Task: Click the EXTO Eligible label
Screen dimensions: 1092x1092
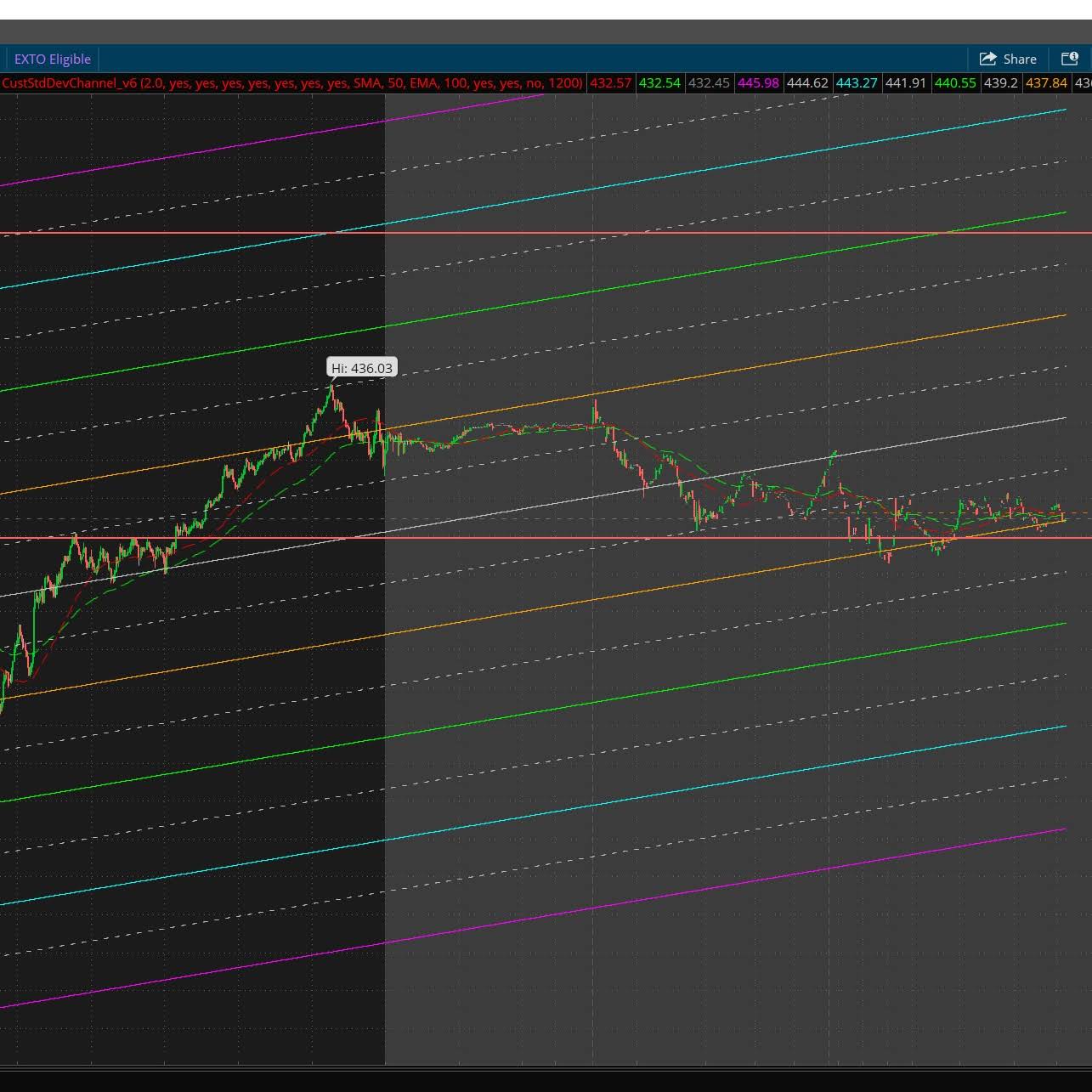Action: (53, 59)
